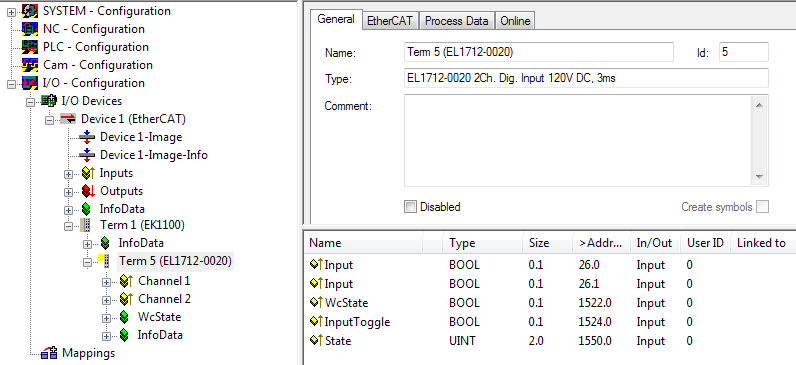Click the Comment box scroll down arrow

[x=759, y=177]
